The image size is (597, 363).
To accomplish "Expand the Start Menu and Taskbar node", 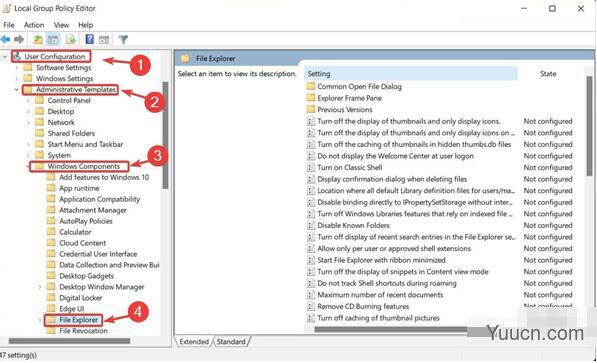I will click(x=28, y=144).
